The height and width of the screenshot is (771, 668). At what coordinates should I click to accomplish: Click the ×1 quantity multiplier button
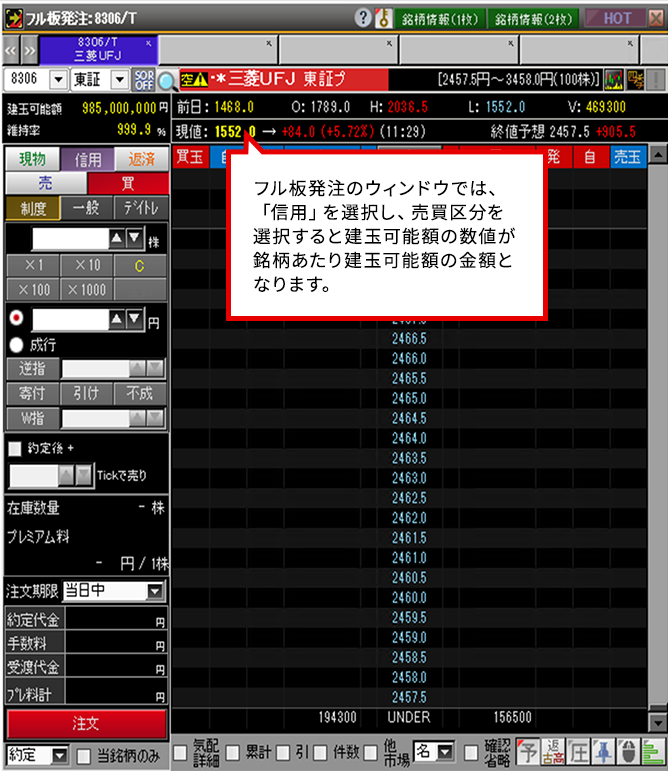[33, 266]
